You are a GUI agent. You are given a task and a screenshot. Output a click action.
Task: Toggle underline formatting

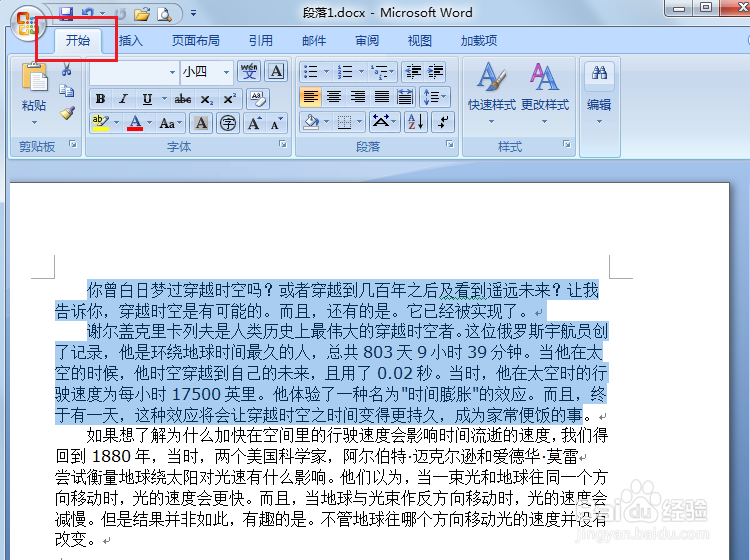[147, 99]
